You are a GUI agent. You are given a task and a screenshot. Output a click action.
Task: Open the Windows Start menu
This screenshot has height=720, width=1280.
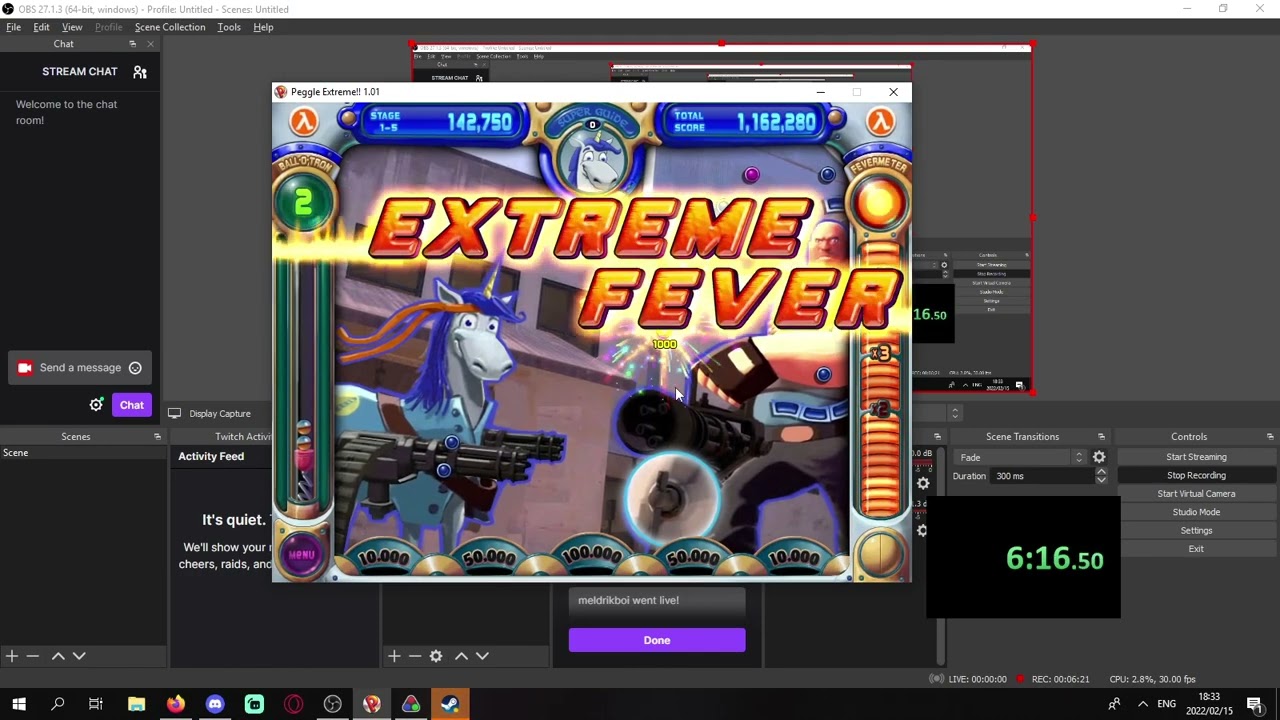[x=19, y=704]
